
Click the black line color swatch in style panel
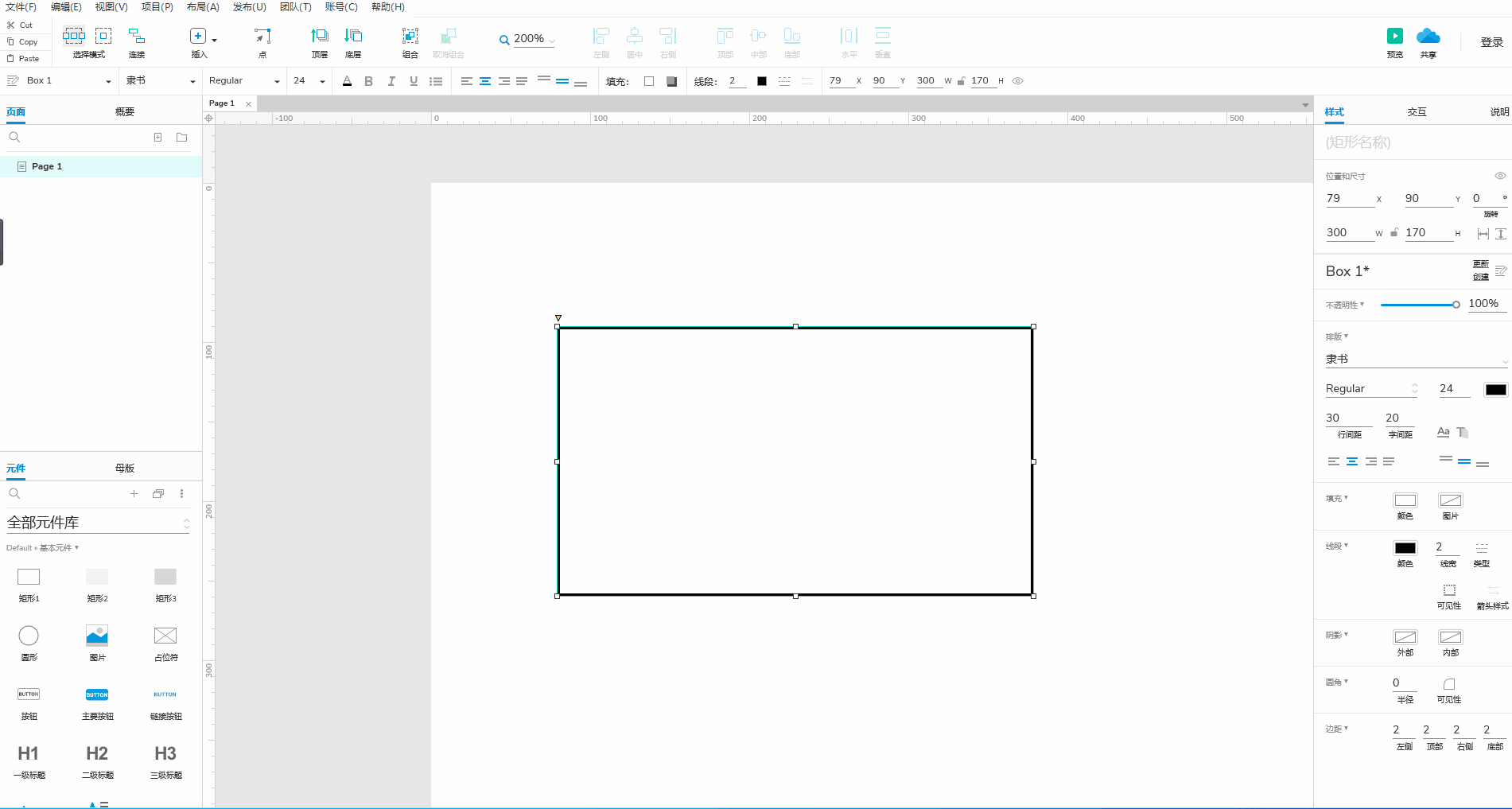click(x=1405, y=548)
